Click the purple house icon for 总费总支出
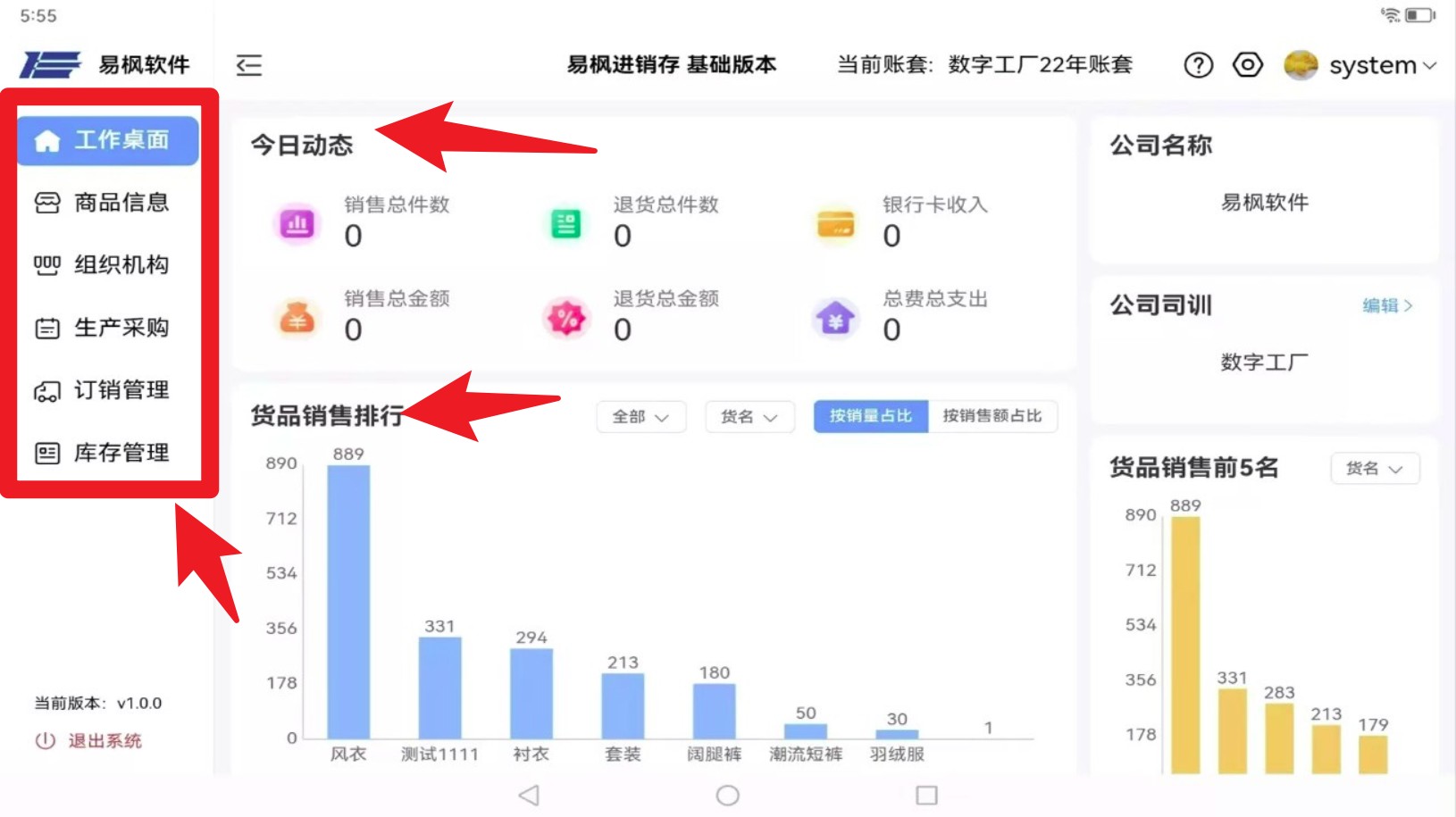This screenshot has width=1456, height=817. tap(836, 318)
